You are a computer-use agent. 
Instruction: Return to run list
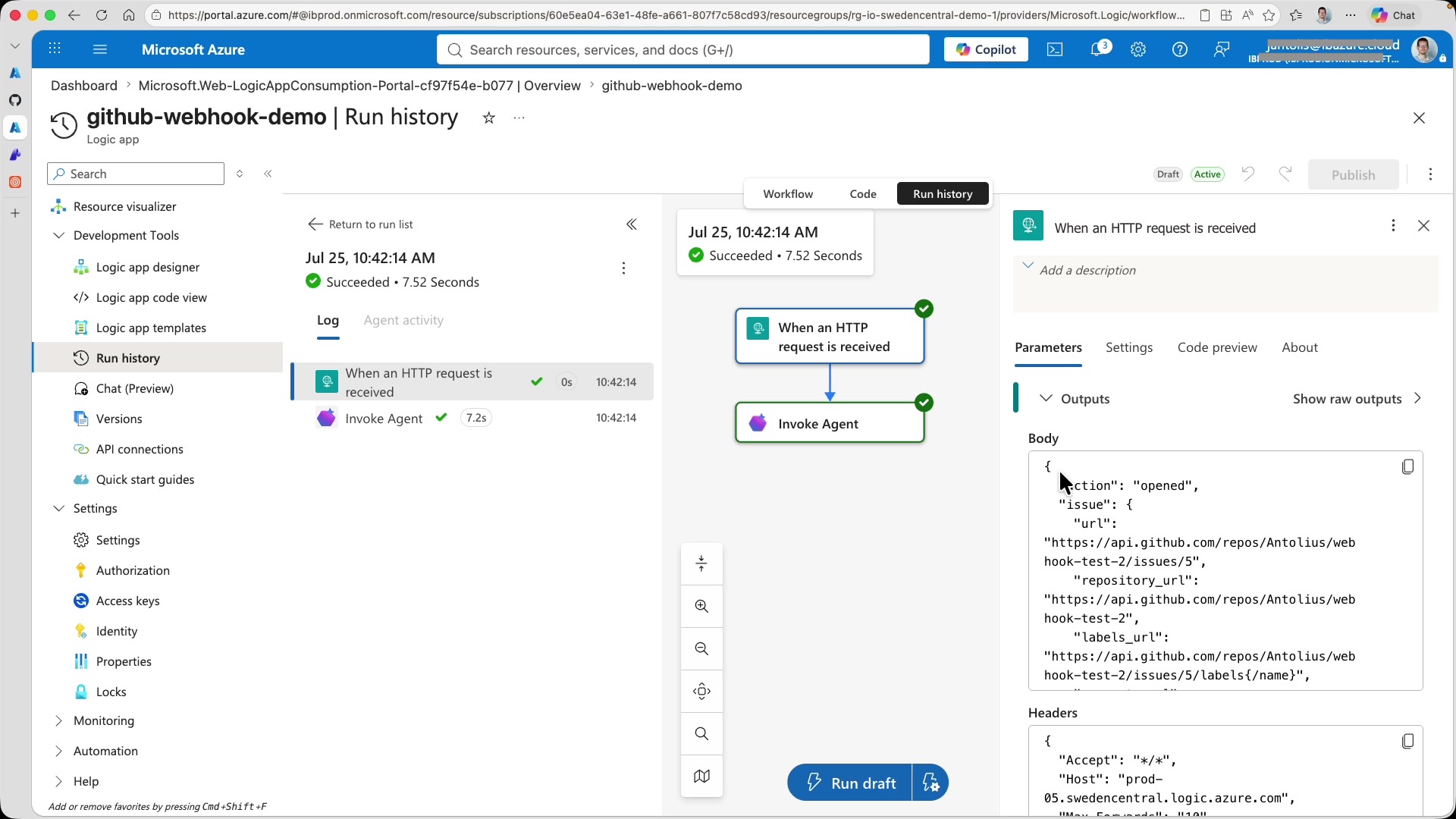[361, 224]
